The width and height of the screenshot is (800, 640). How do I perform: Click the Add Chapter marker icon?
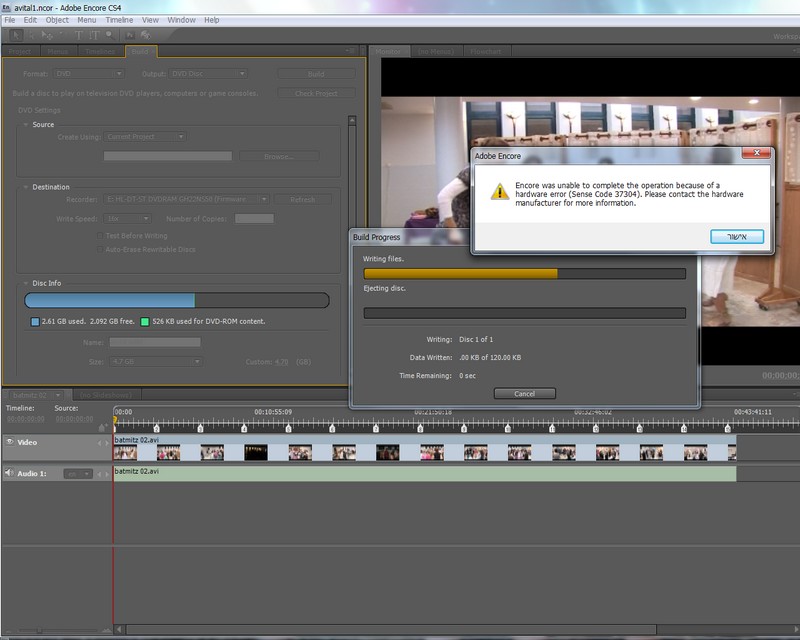coord(104,426)
